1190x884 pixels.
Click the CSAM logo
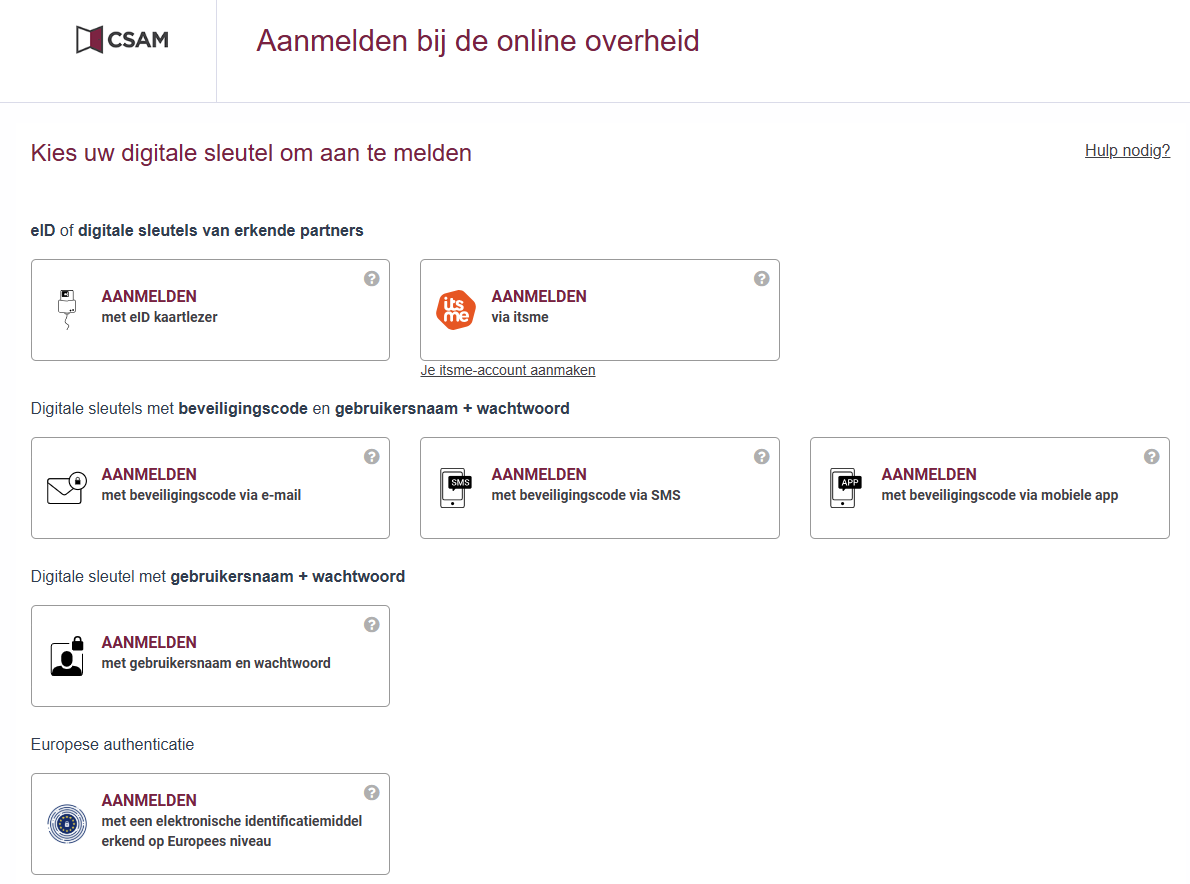click(122, 40)
